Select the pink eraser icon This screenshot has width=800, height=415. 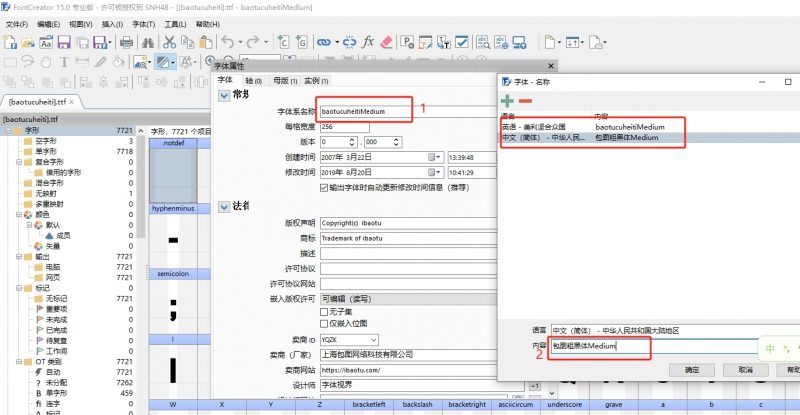[x=386, y=42]
